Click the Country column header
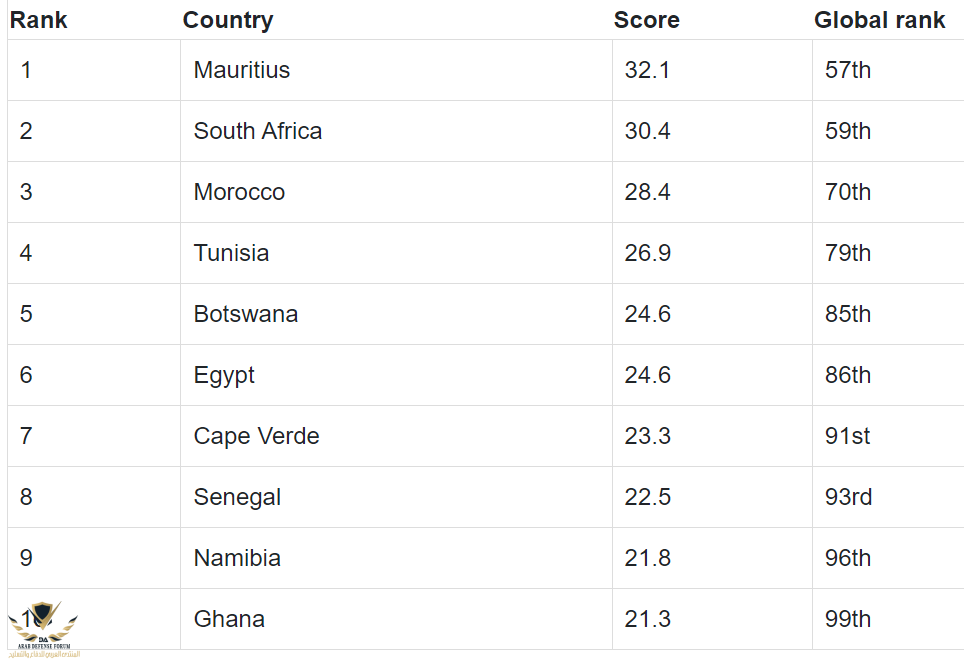 [228, 20]
